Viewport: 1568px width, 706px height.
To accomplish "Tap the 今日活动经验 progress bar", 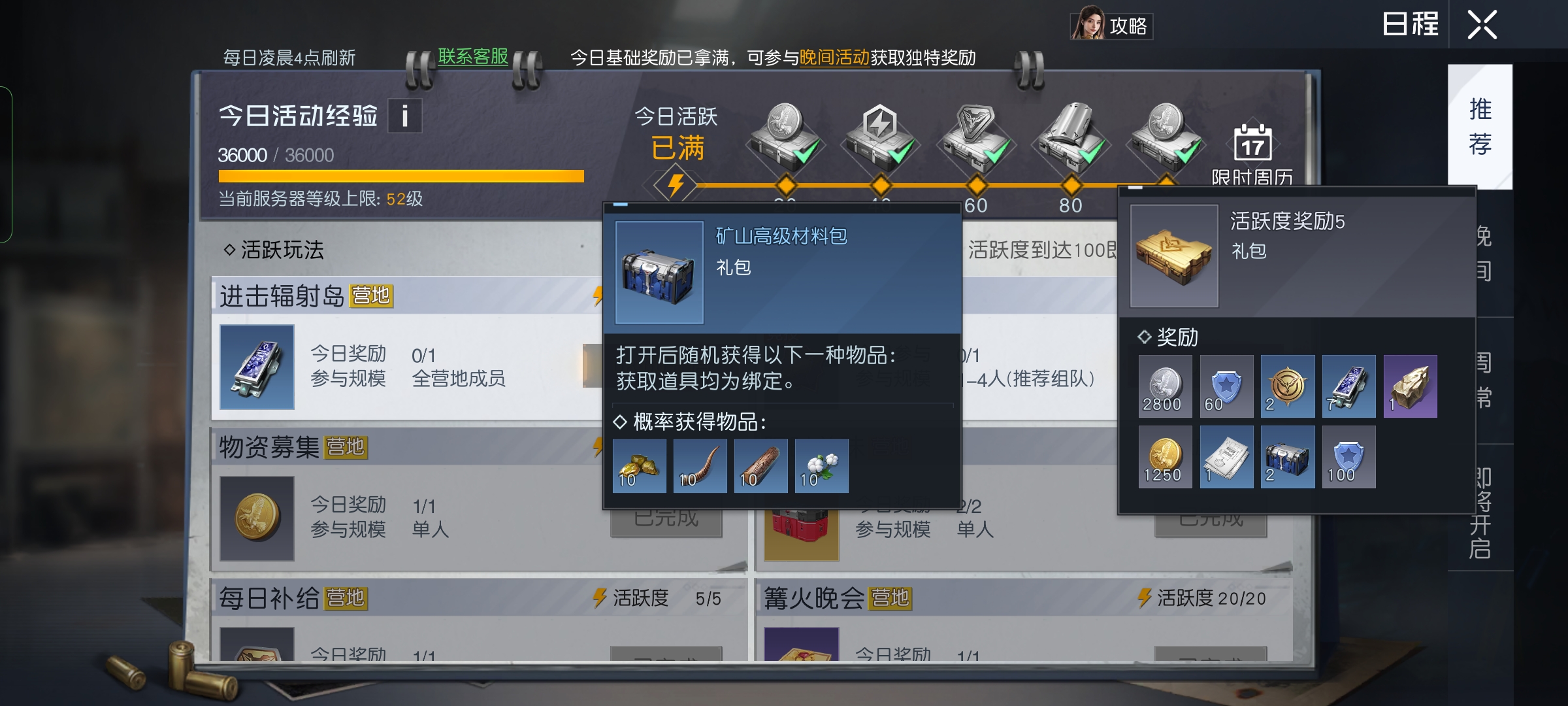I will 401,176.
